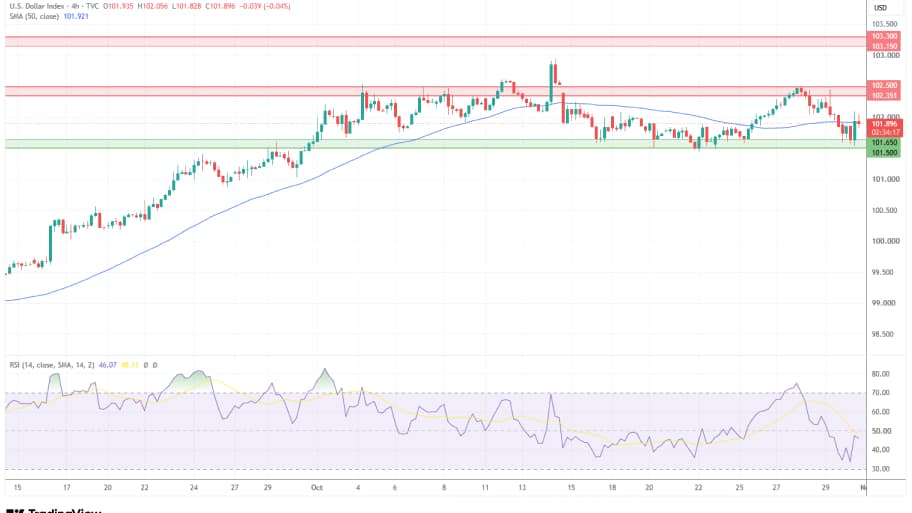912x513 pixels.
Task: Click the 98.500 price axis label
Action: (884, 334)
